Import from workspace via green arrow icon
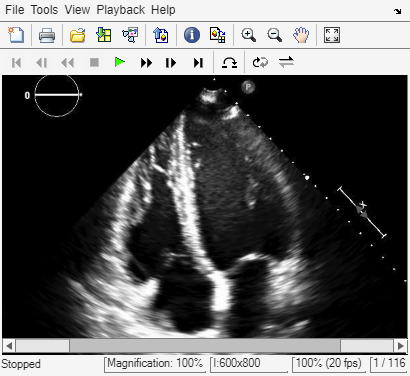This screenshot has width=410, height=376. click(104, 35)
